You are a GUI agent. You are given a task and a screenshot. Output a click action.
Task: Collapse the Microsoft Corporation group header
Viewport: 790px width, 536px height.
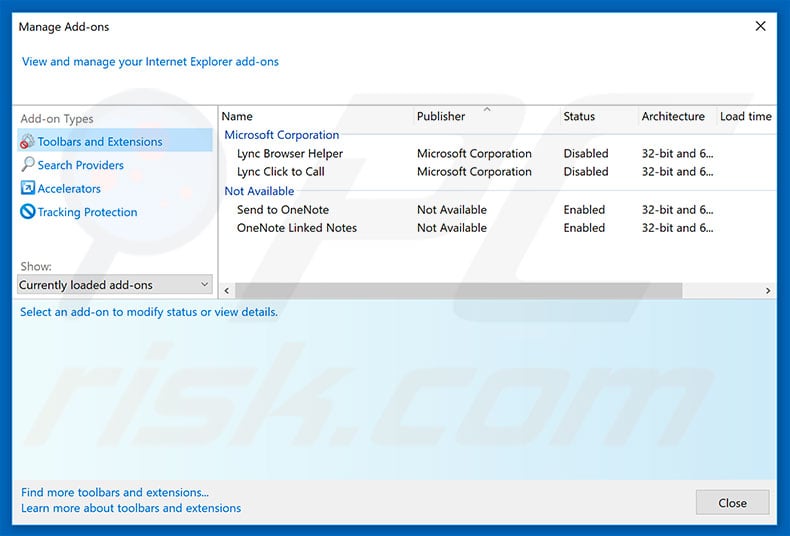282,135
